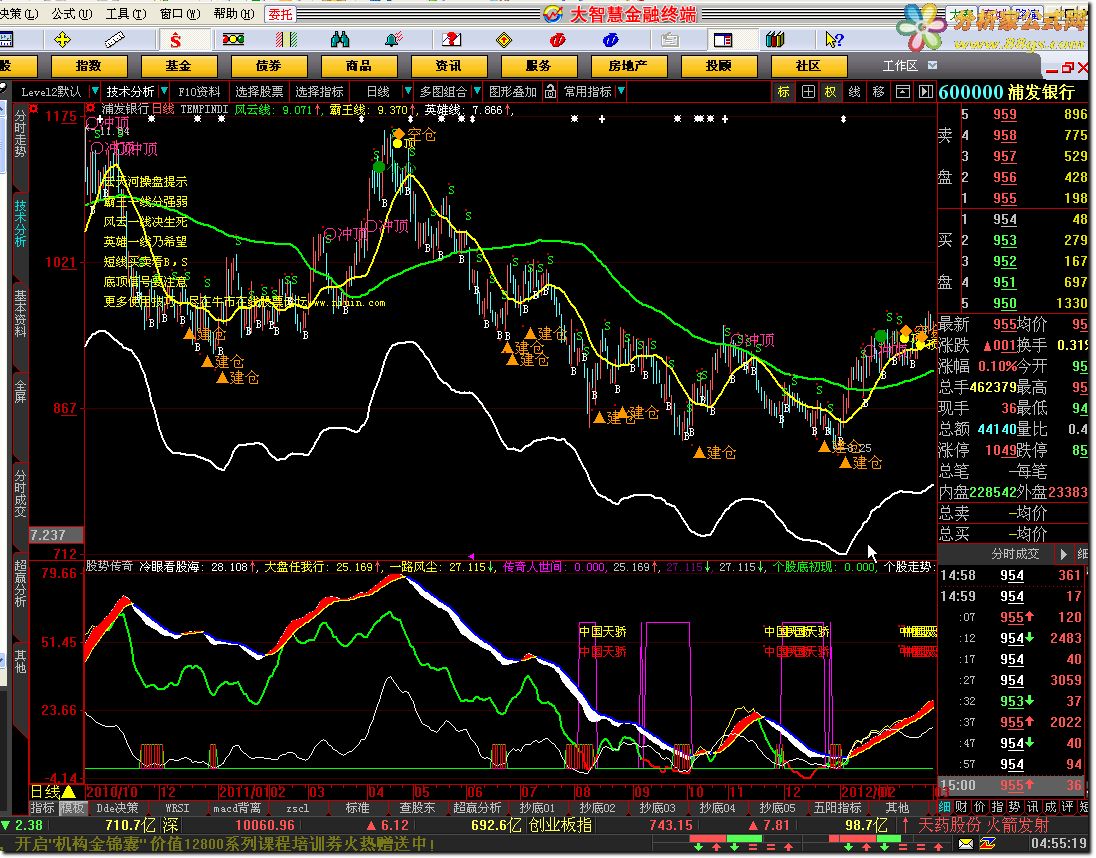Select the ruler measuring tool icon
The height and width of the screenshot is (858, 1096).
click(x=114, y=40)
